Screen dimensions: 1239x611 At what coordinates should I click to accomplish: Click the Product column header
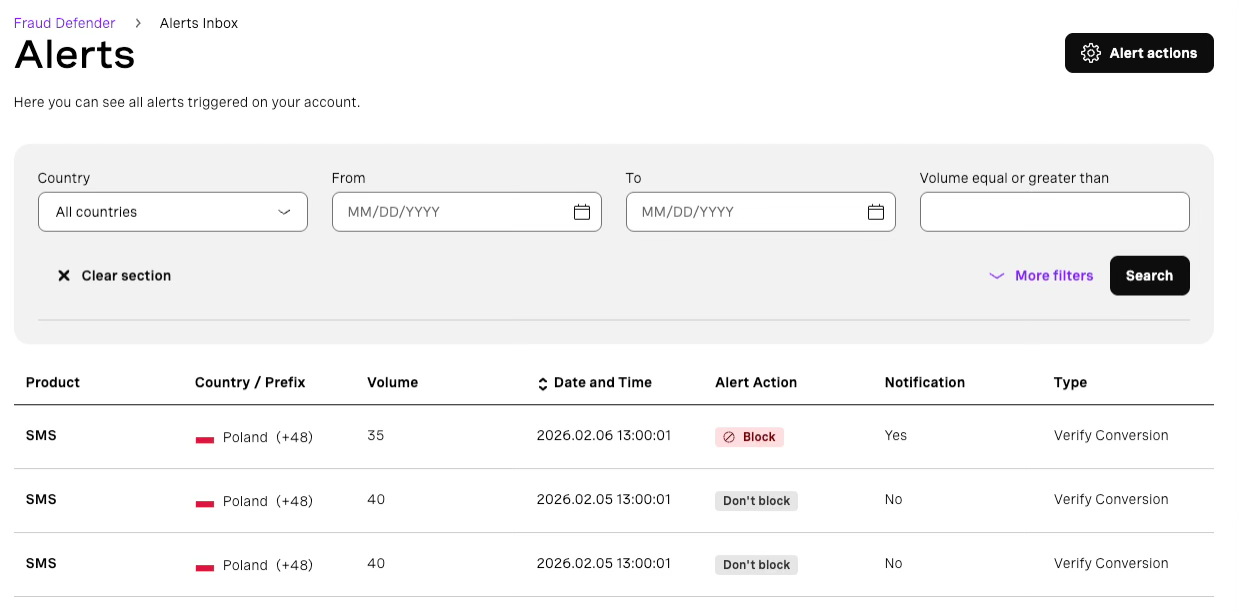pos(53,382)
